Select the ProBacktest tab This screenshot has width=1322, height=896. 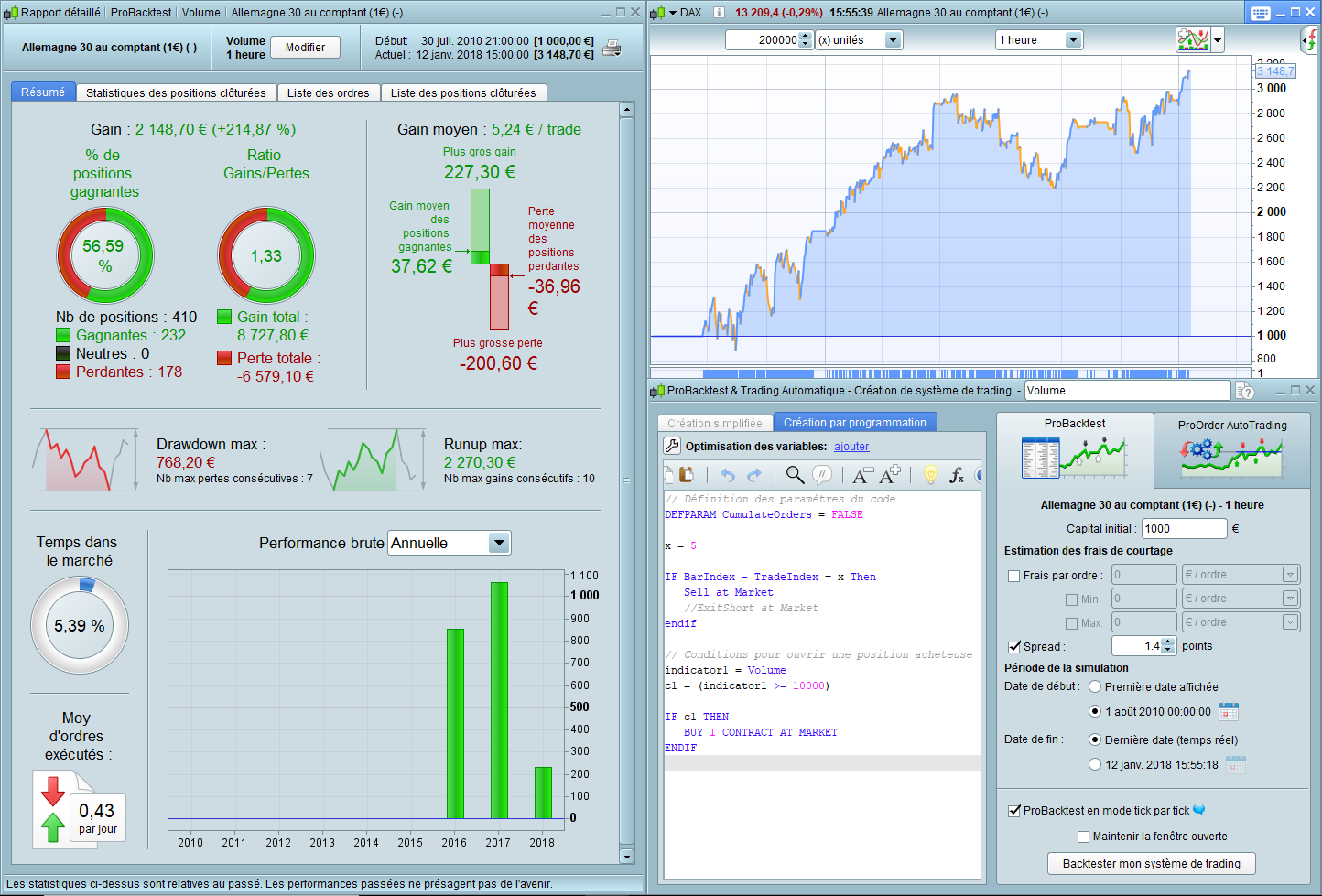(x=1075, y=449)
